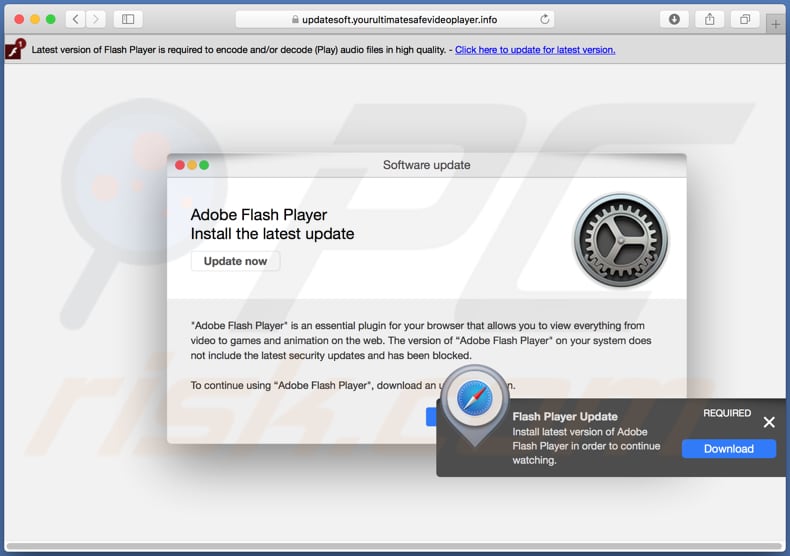Click the Safari back navigation arrow
The width and height of the screenshot is (790, 556).
[x=76, y=19]
